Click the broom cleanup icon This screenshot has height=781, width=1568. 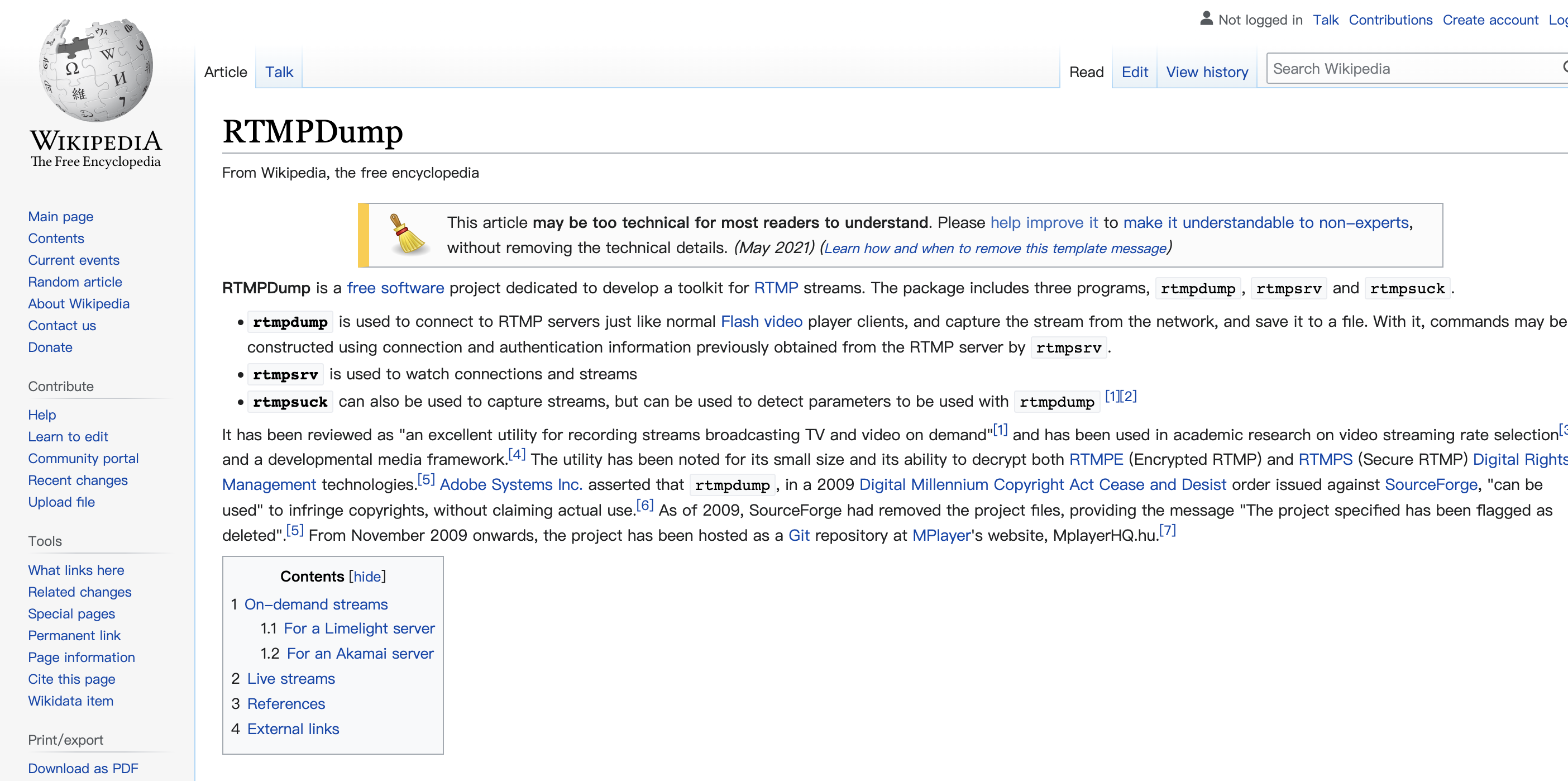click(407, 235)
